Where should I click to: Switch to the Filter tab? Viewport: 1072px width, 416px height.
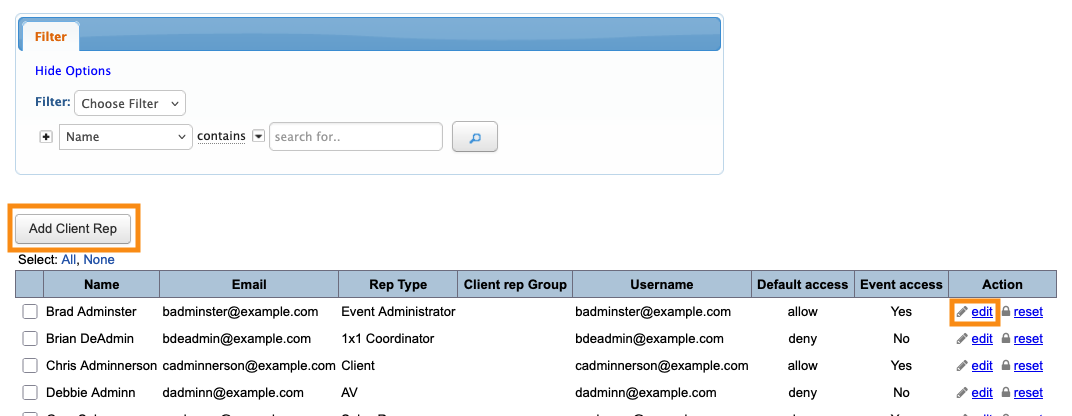pyautogui.click(x=51, y=37)
